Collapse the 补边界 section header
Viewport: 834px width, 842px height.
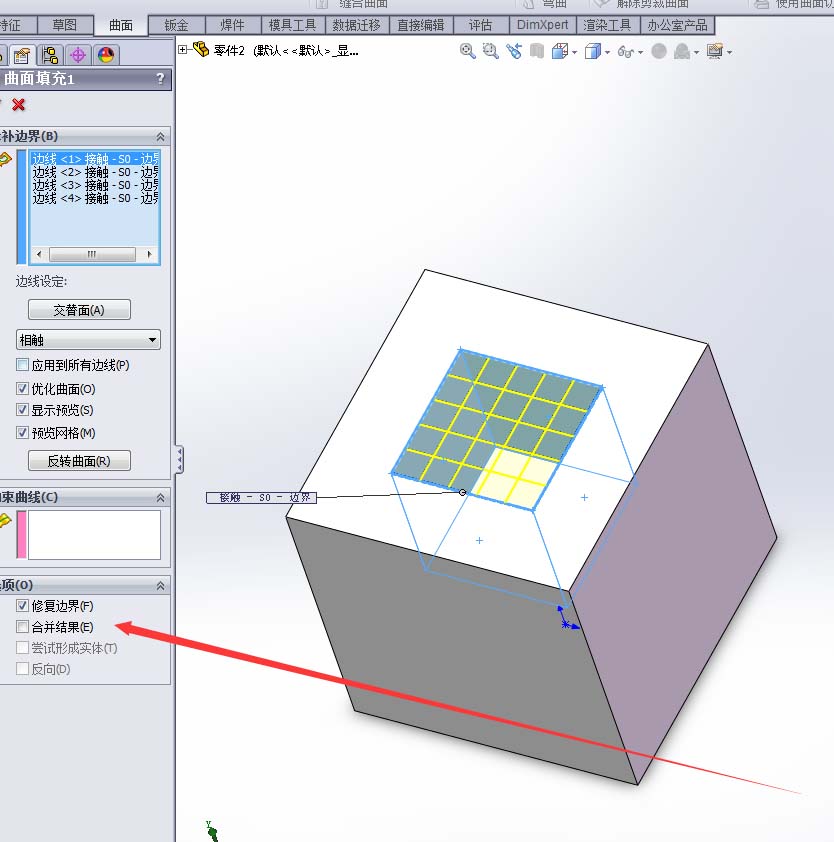tap(159, 135)
